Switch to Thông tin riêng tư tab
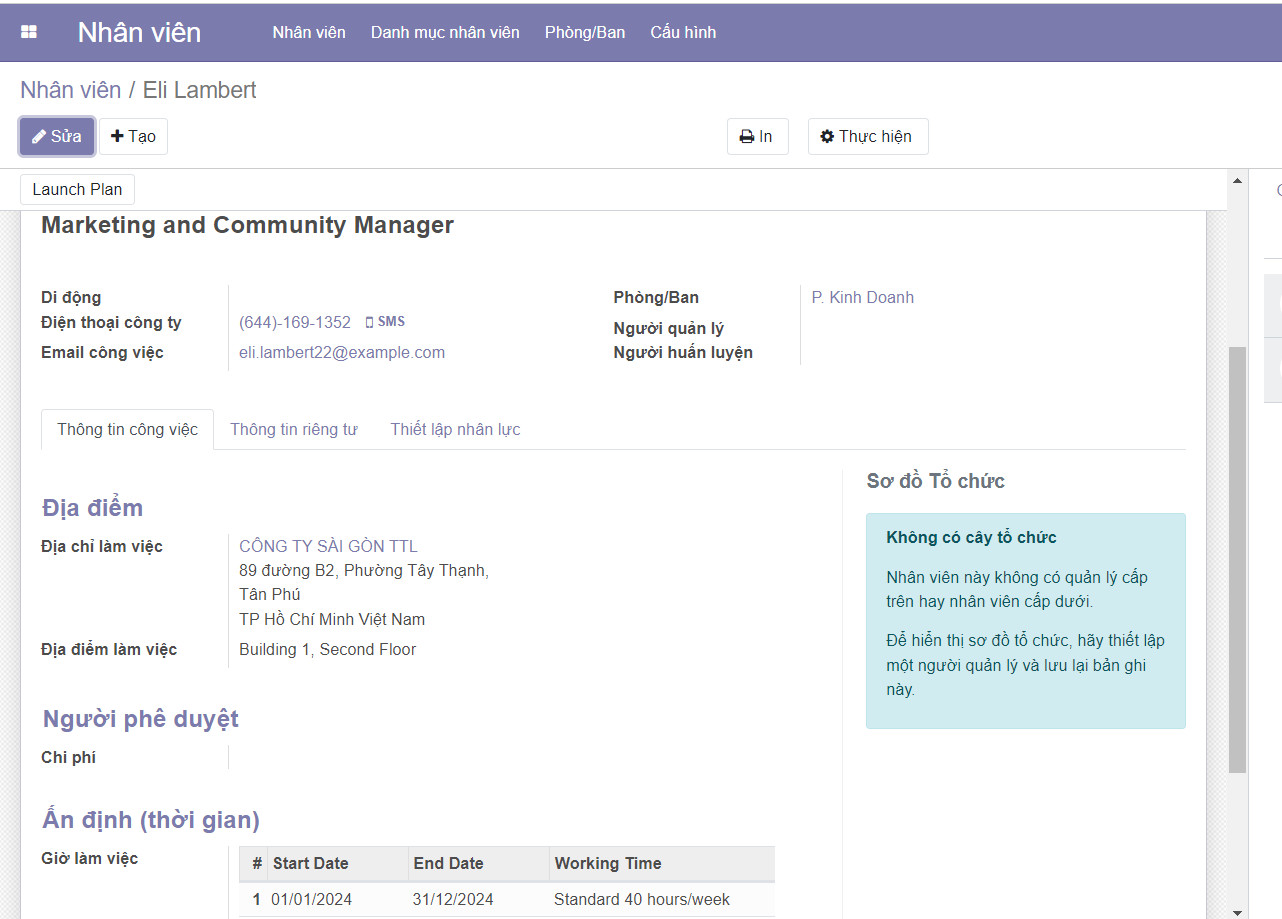This screenshot has height=919, width=1282. [293, 429]
